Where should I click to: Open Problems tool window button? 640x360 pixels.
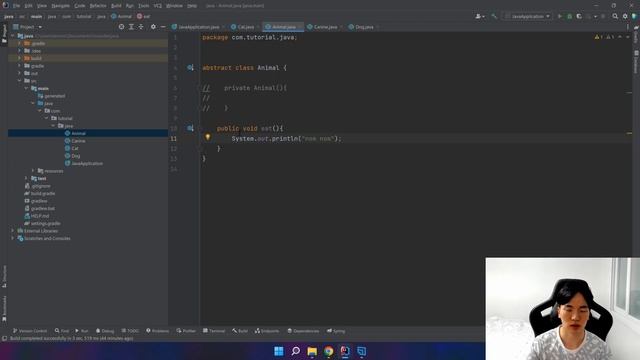(x=157, y=331)
